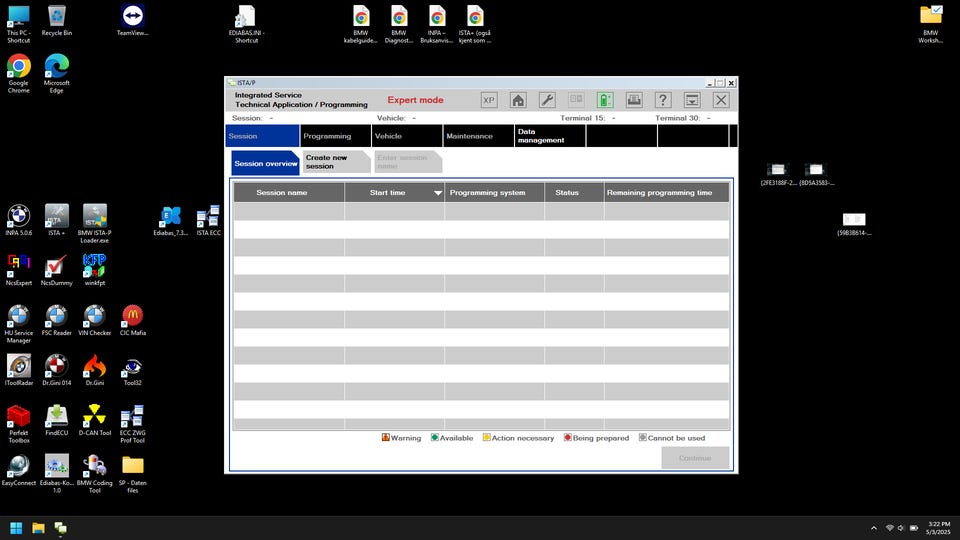Launch NcsExpert desktop icon

[x=18, y=271]
